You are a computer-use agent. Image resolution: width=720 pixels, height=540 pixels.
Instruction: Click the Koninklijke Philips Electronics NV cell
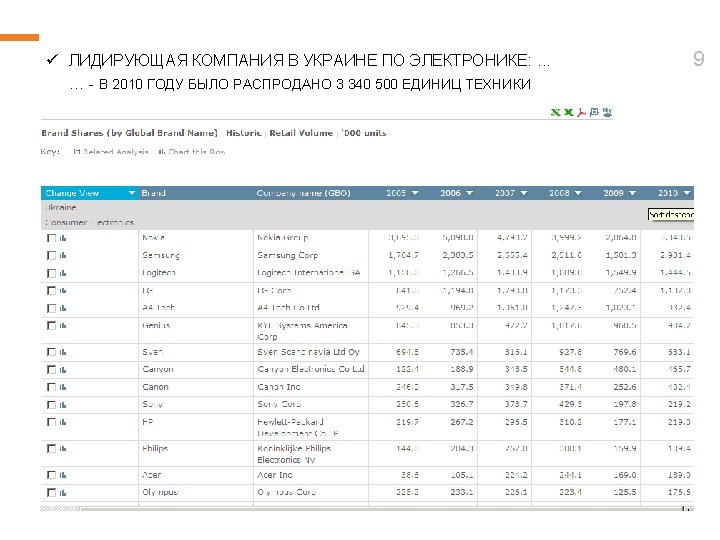point(294,454)
